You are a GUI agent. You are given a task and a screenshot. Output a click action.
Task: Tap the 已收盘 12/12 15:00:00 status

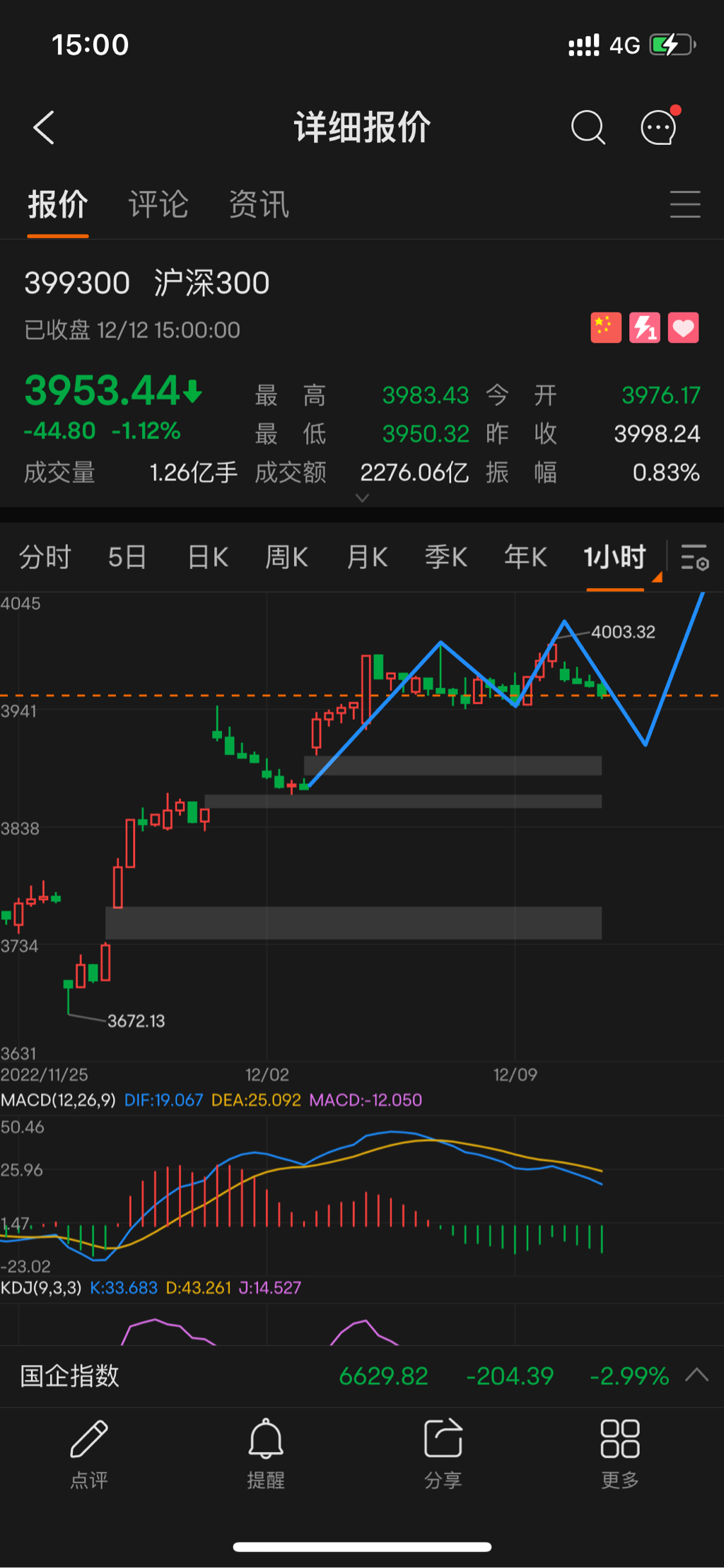[x=132, y=330]
